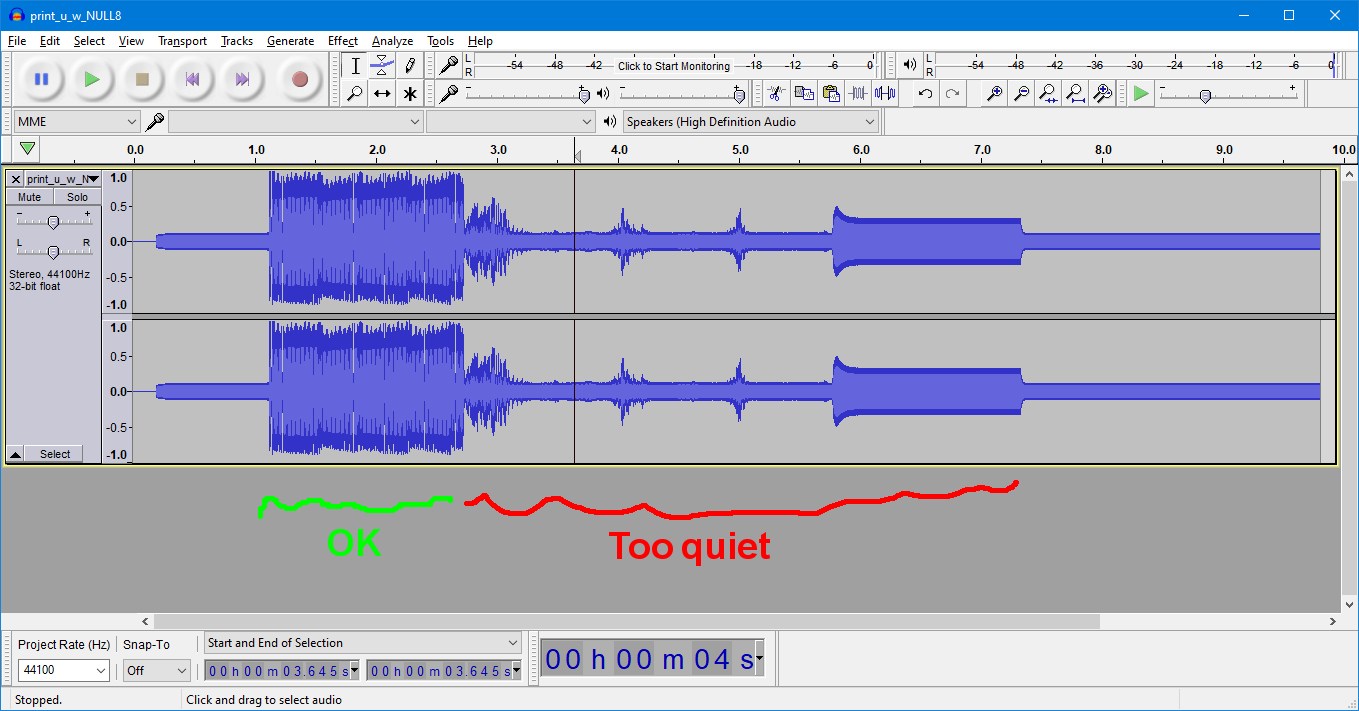Viewport: 1359px width, 711px height.
Task: Toggle Solo on the track
Action: [x=77, y=197]
